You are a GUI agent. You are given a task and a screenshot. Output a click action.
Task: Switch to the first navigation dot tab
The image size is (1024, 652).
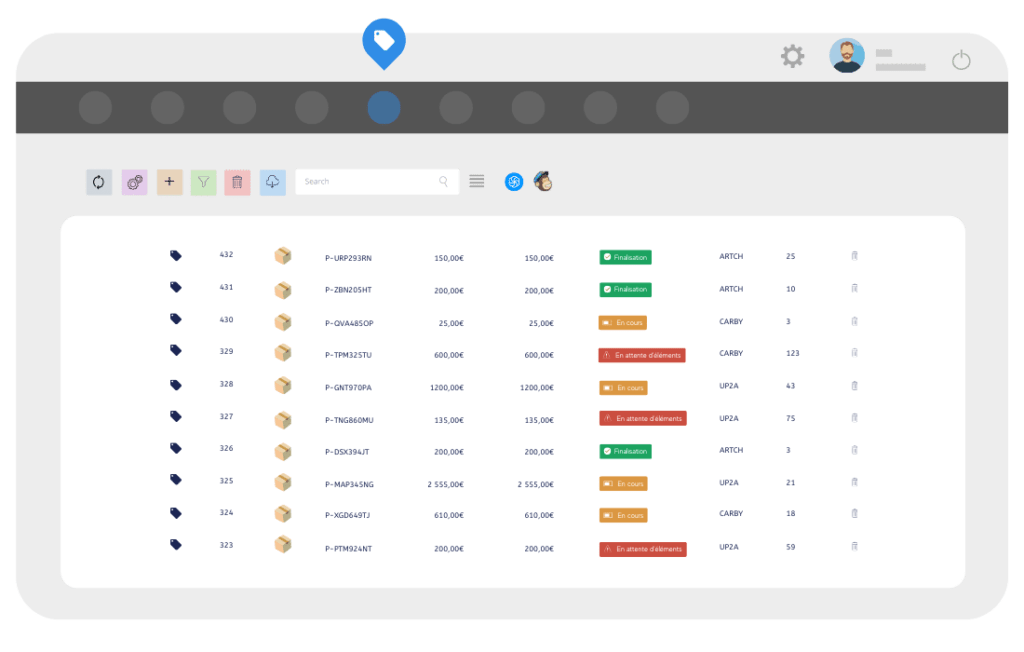[x=95, y=107]
